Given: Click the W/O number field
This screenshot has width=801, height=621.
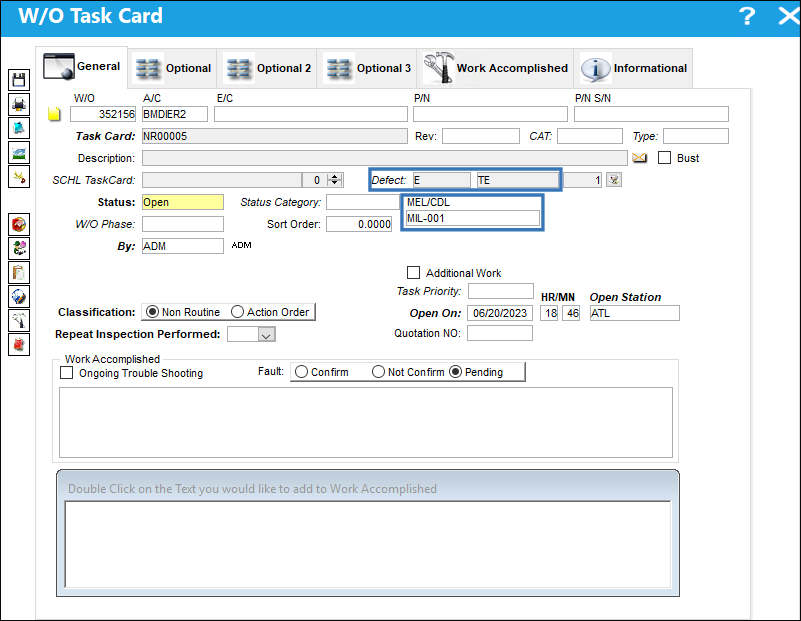Looking at the screenshot, I should (x=103, y=114).
